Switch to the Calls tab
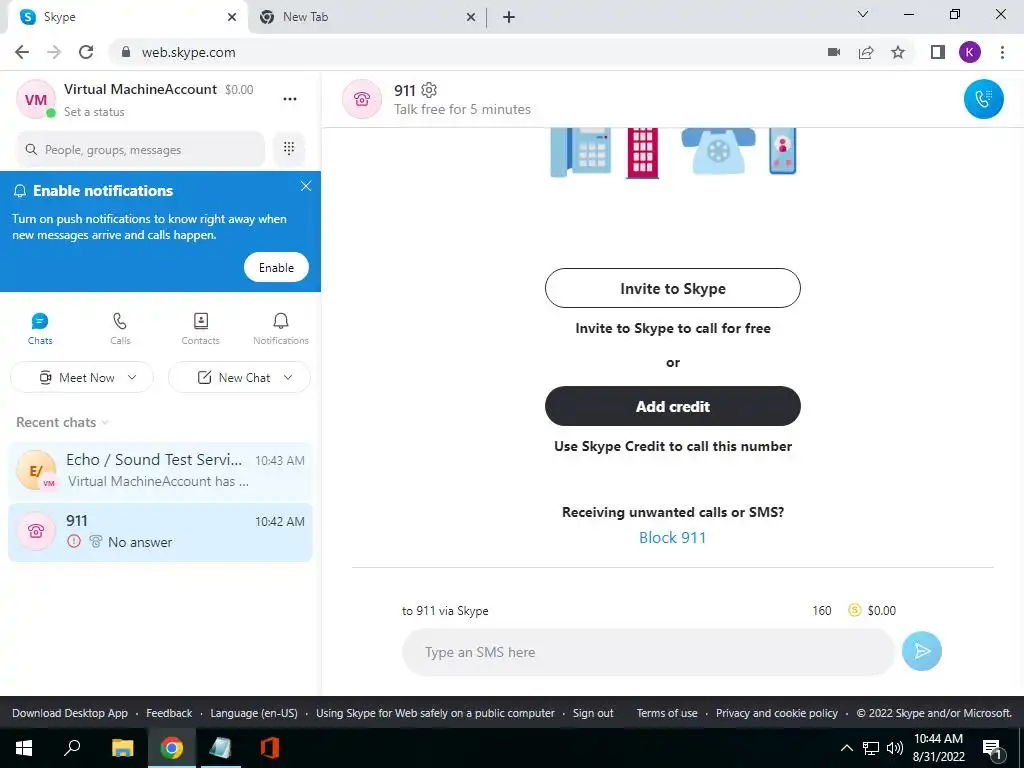 120,328
